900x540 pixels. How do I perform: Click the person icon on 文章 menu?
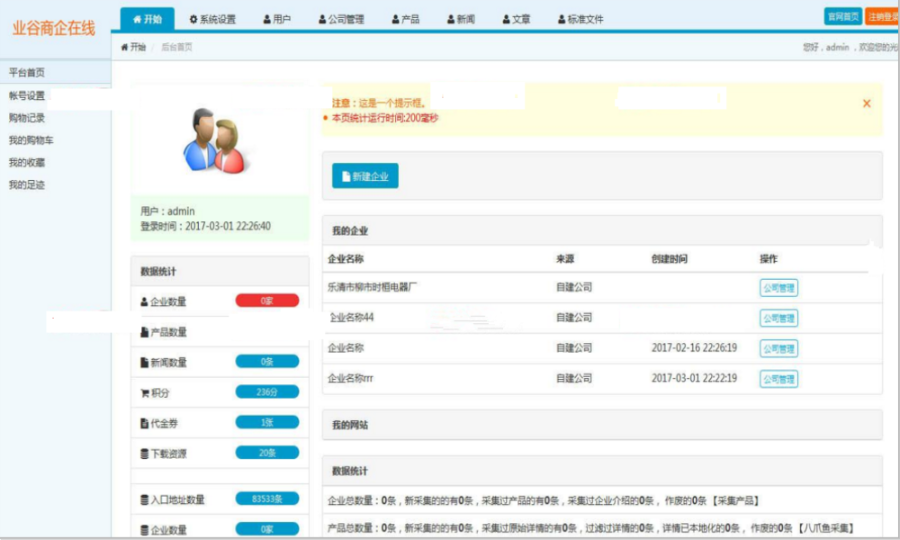coord(506,19)
